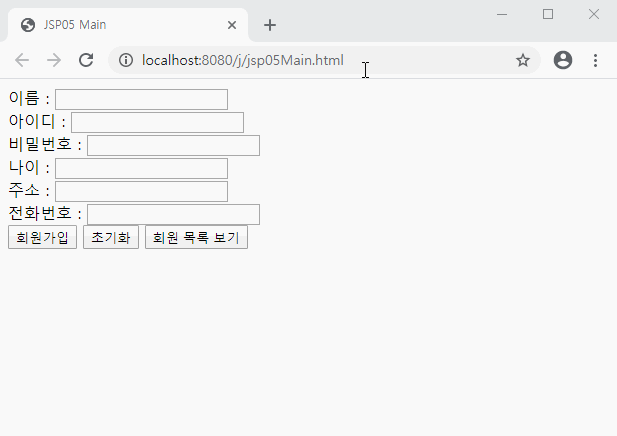Image resolution: width=617 pixels, height=436 pixels.
Task: Open the user profile avatar icon
Action: [x=563, y=60]
